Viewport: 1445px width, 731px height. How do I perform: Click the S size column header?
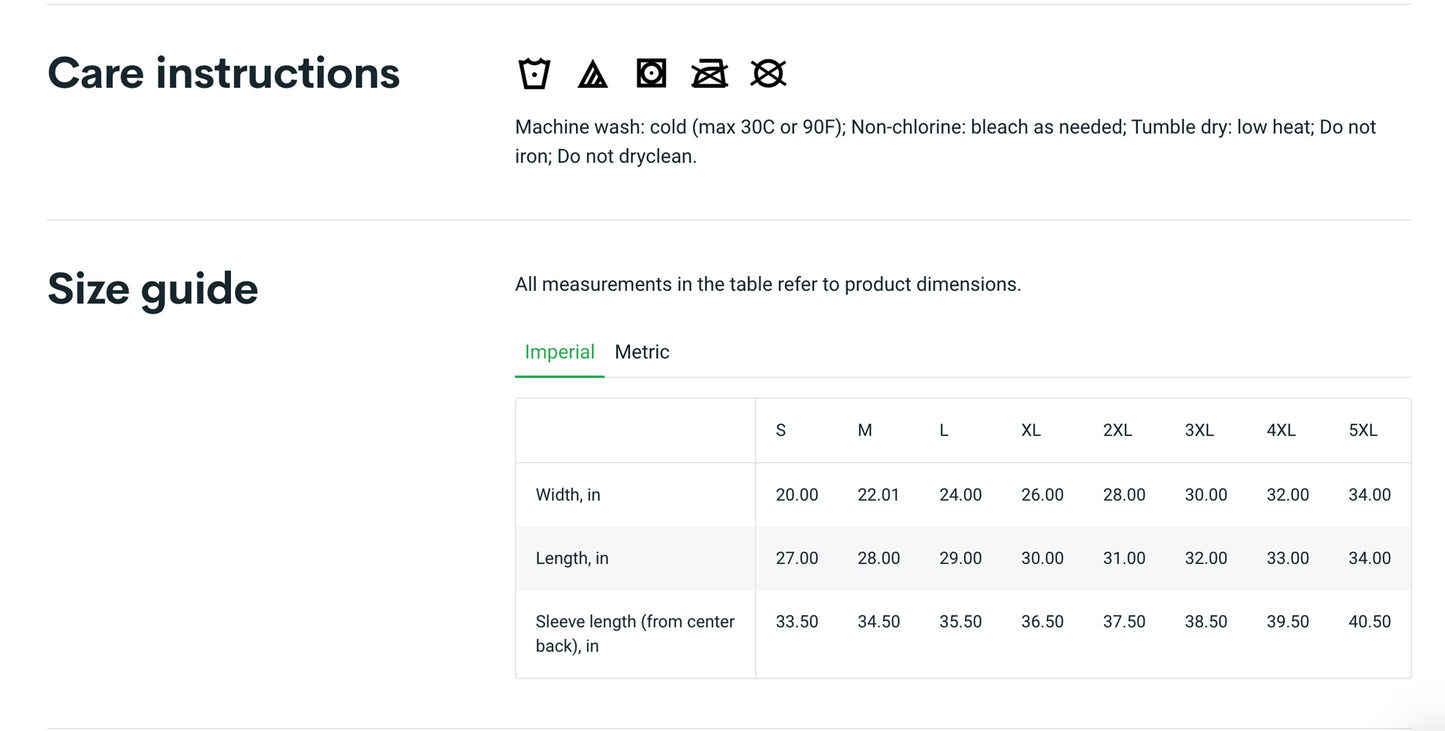point(781,430)
